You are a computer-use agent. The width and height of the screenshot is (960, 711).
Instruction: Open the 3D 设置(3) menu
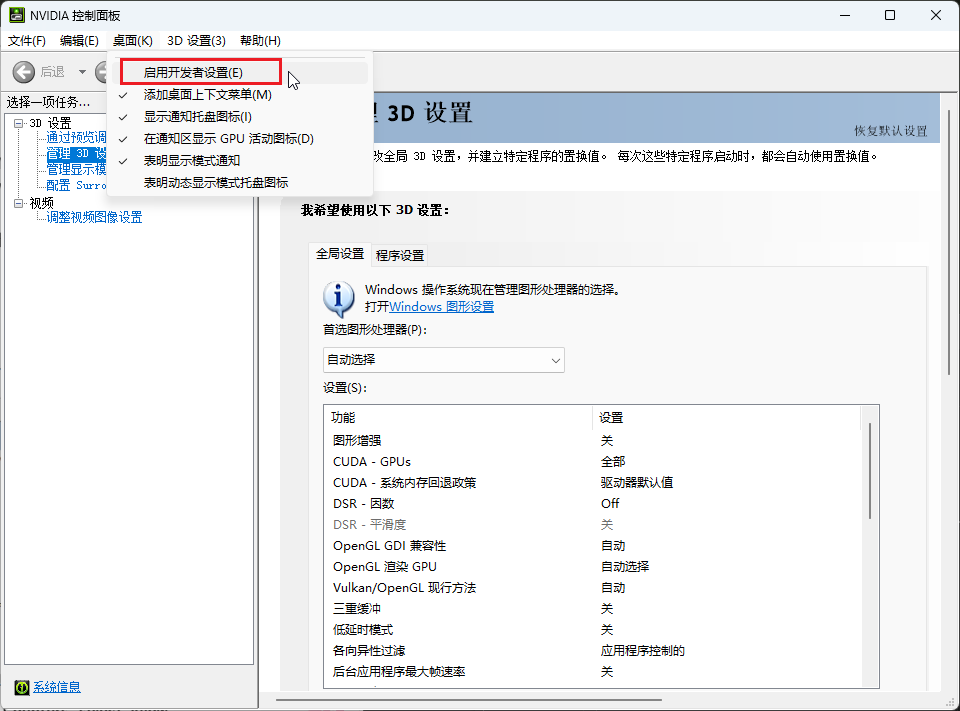[x=197, y=40]
